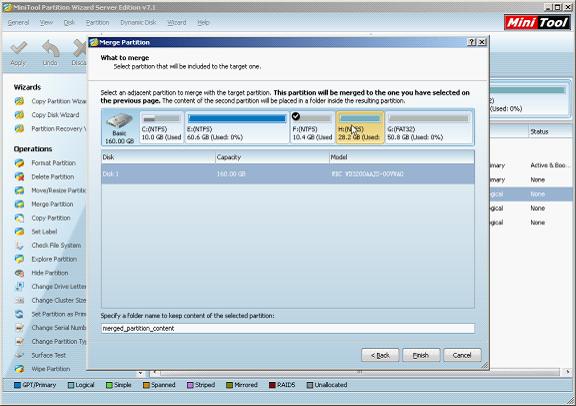Open the Partition menu

pos(97,22)
